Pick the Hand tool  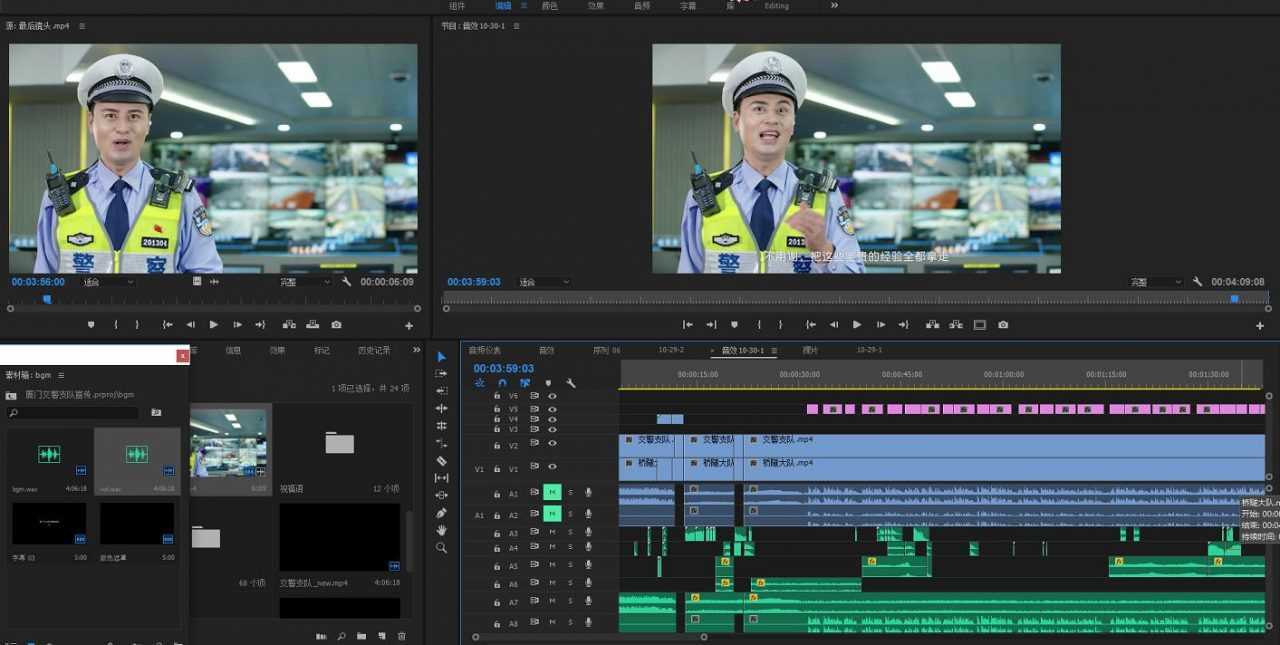click(442, 530)
